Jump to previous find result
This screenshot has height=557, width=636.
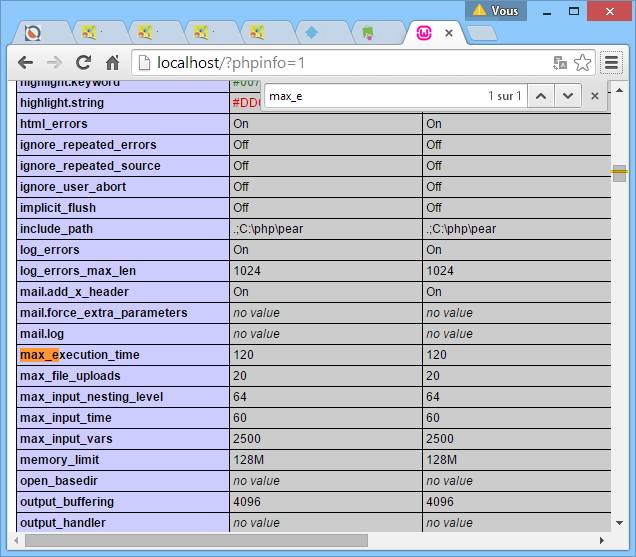point(540,96)
